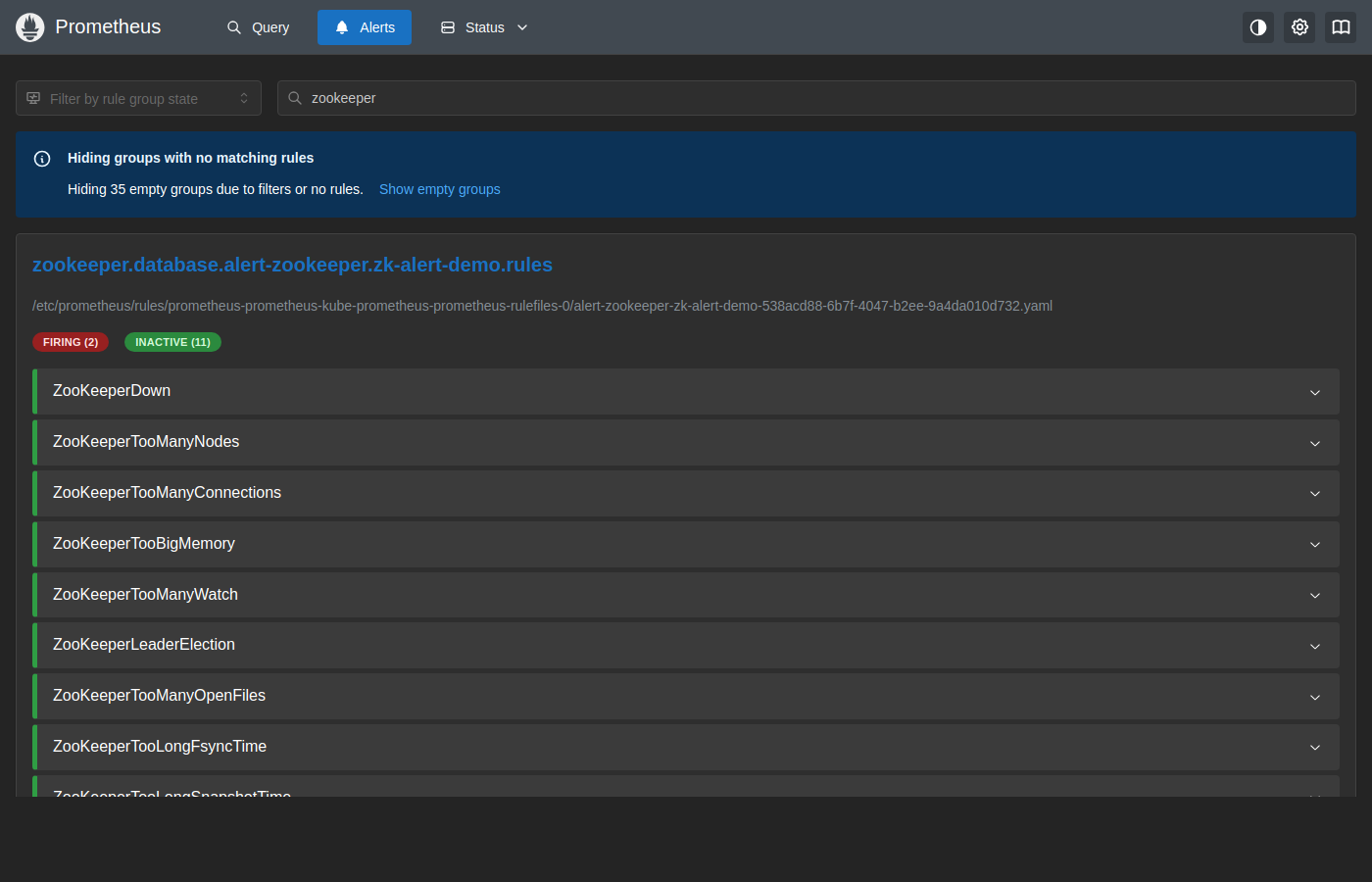Open the Query page
Screen dimensions: 1372x882
(x=259, y=27)
